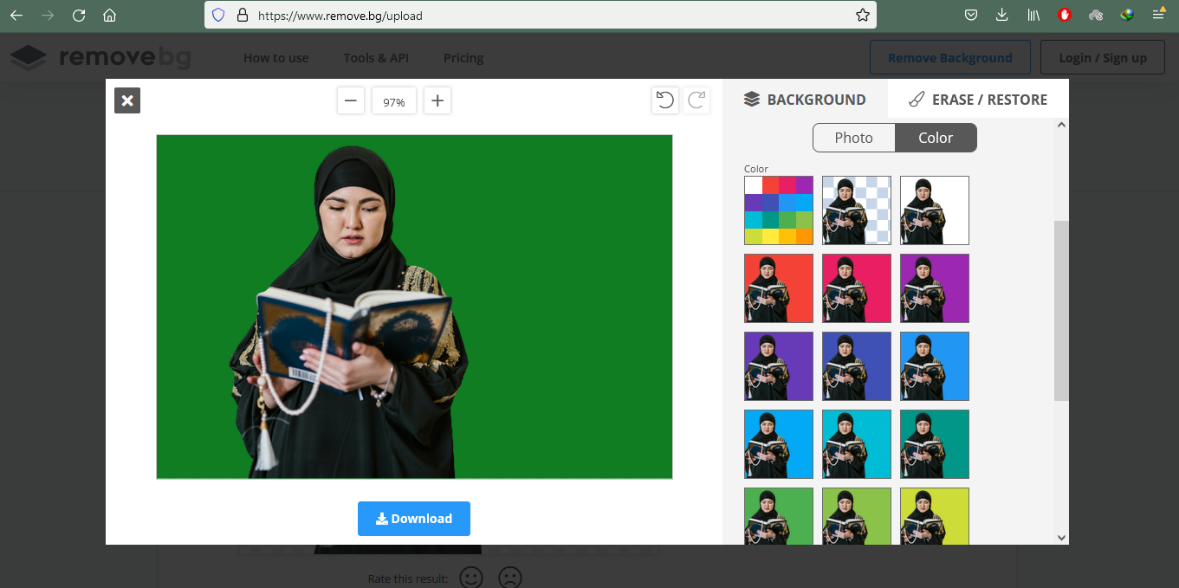Rate result with the sad face

tap(510, 577)
